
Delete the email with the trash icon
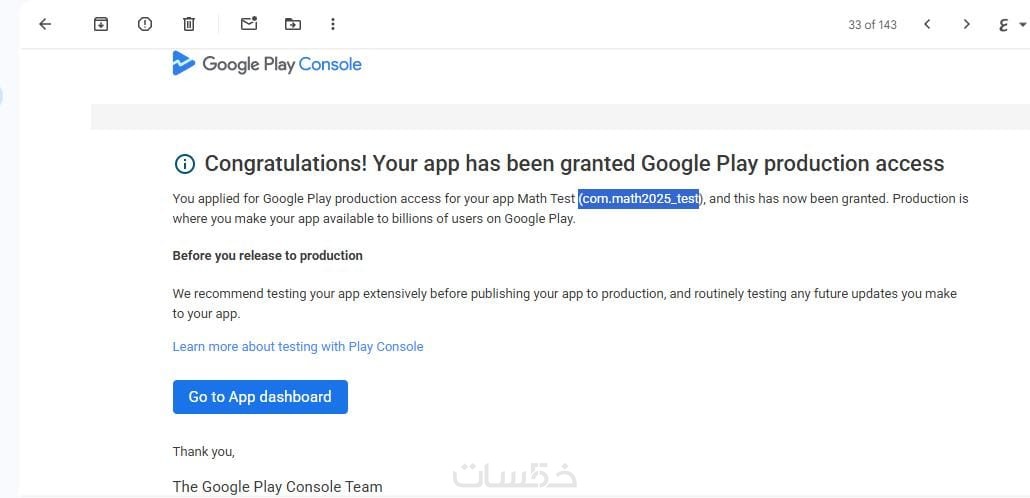coord(189,24)
